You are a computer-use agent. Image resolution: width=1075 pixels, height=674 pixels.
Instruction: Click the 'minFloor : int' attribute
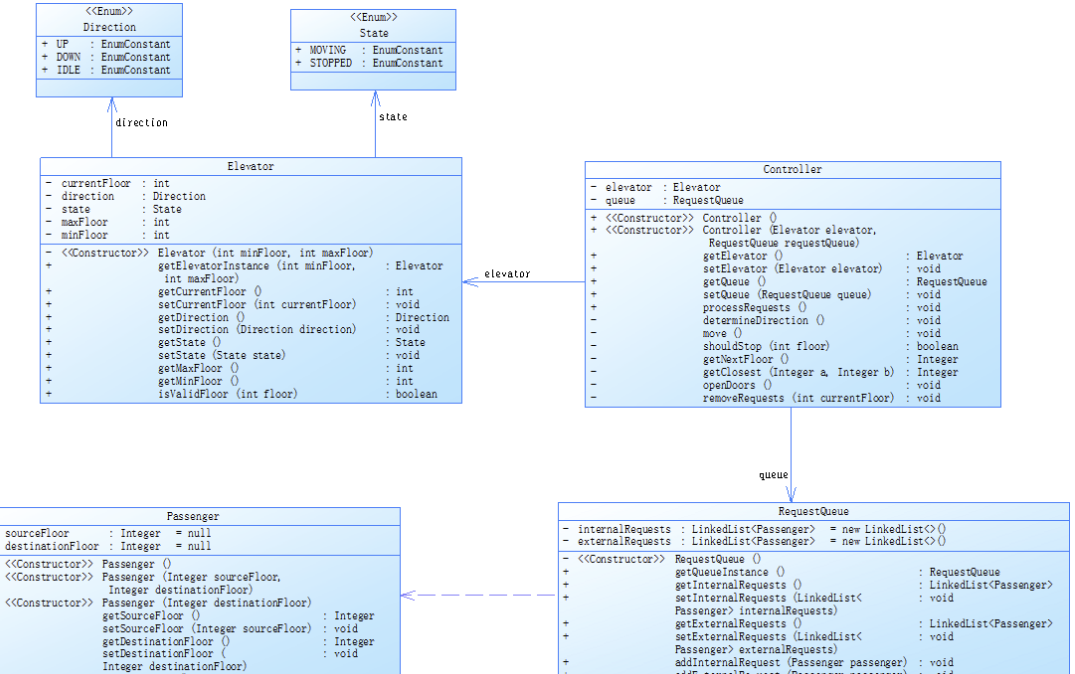[108, 235]
